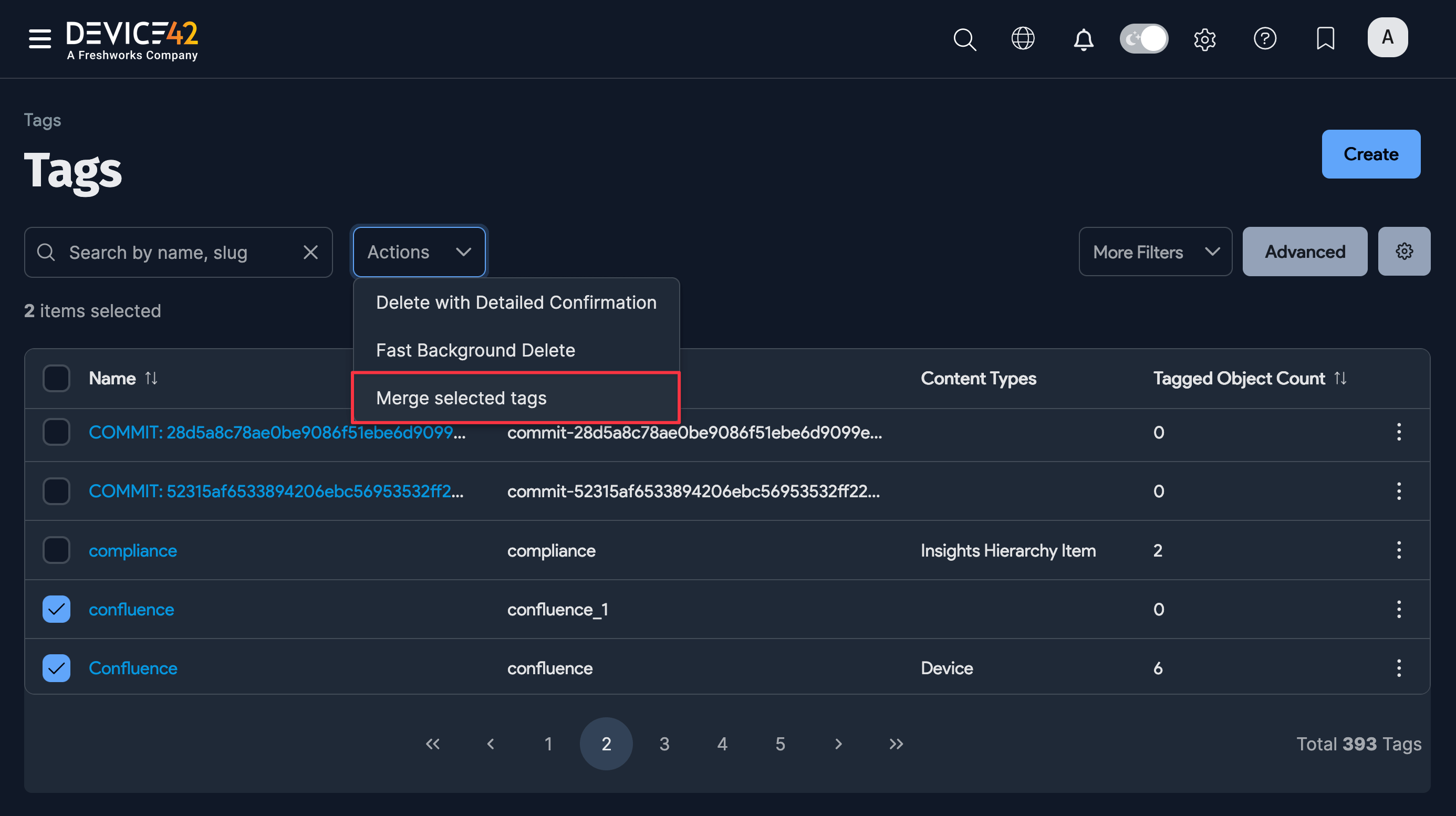Uncheck the lowercase confluence tag checkbox

coord(56,609)
